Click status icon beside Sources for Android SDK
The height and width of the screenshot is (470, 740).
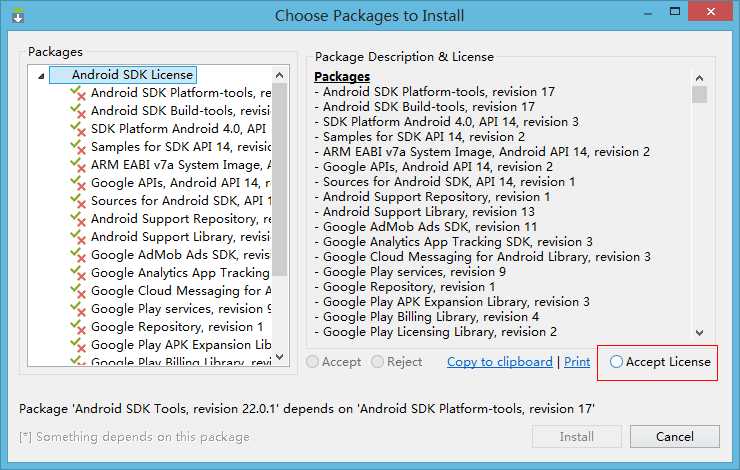pos(78,201)
